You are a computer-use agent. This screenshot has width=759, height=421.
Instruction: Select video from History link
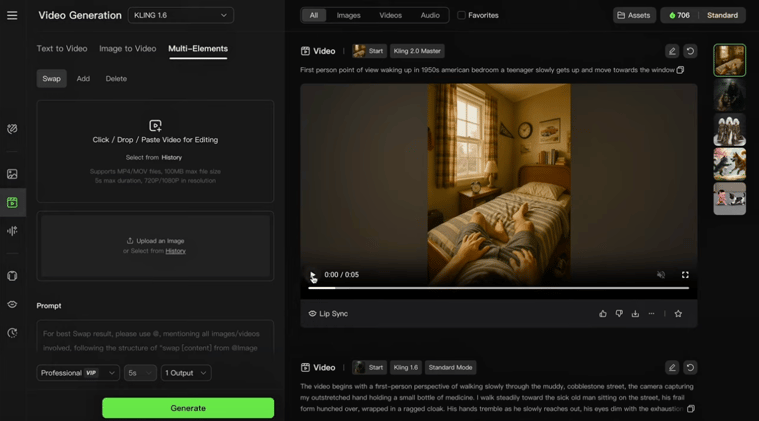tap(171, 158)
